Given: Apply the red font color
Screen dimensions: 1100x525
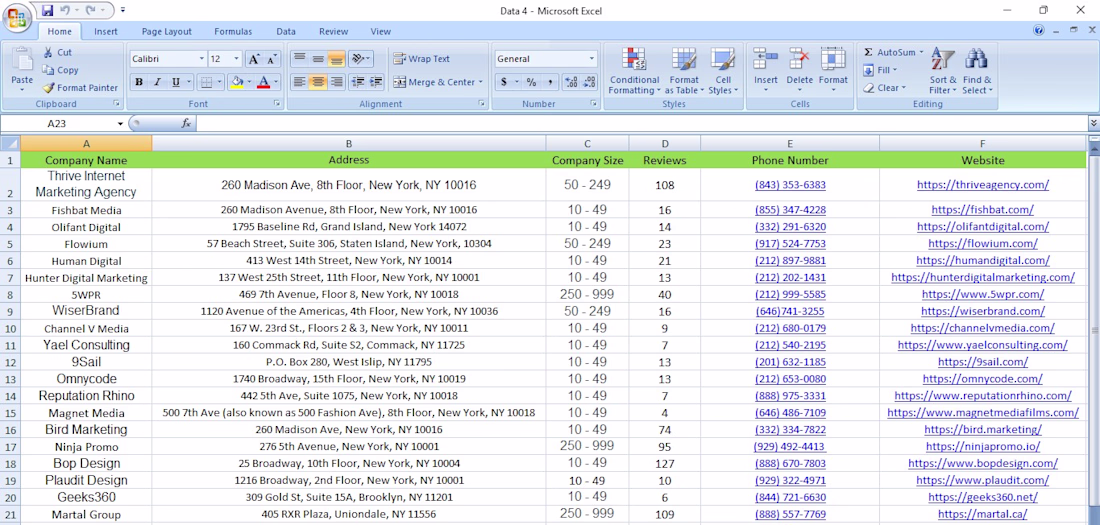Looking at the screenshot, I should point(264,82).
